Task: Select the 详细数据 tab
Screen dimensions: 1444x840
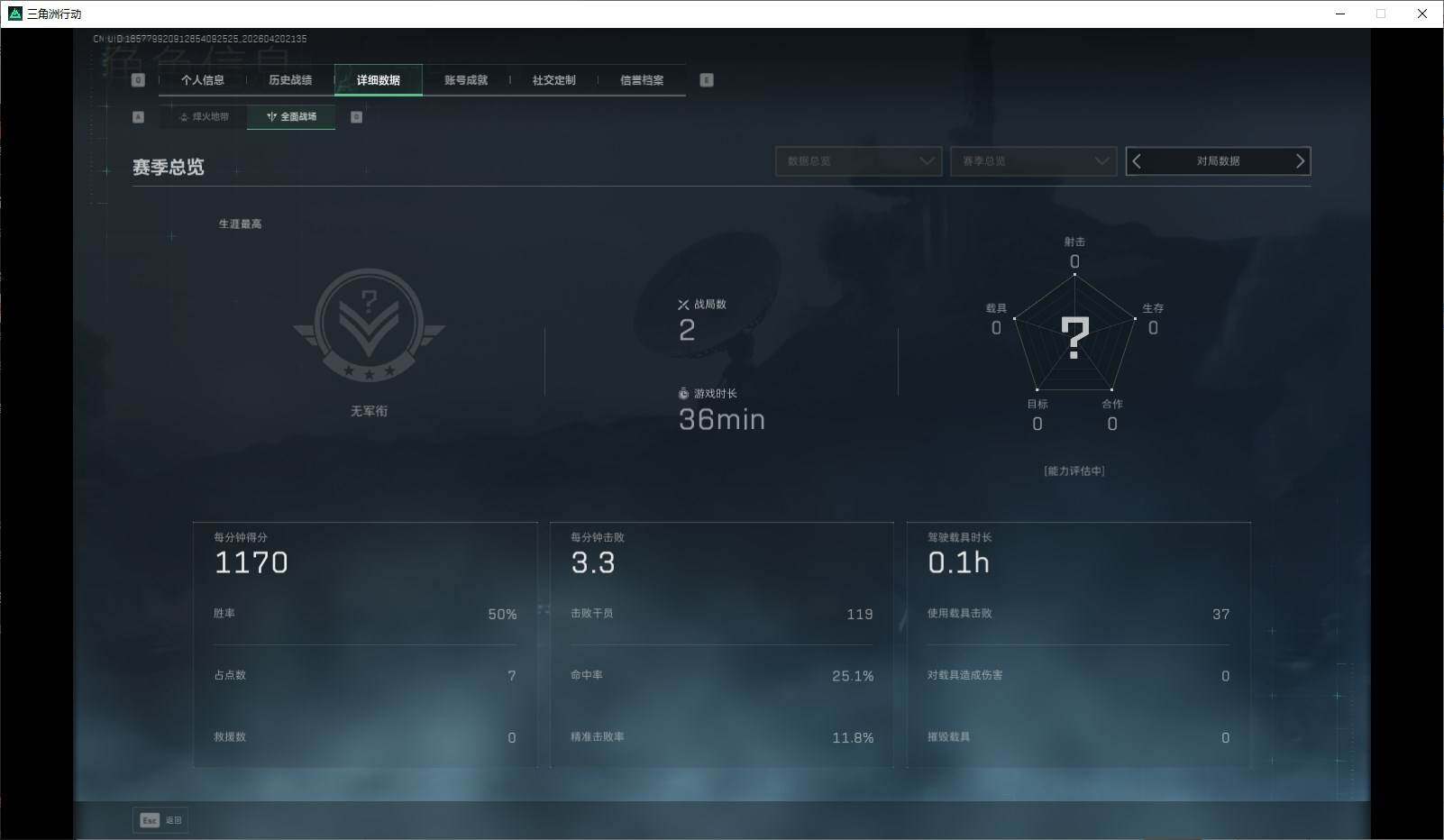Action: 379,80
